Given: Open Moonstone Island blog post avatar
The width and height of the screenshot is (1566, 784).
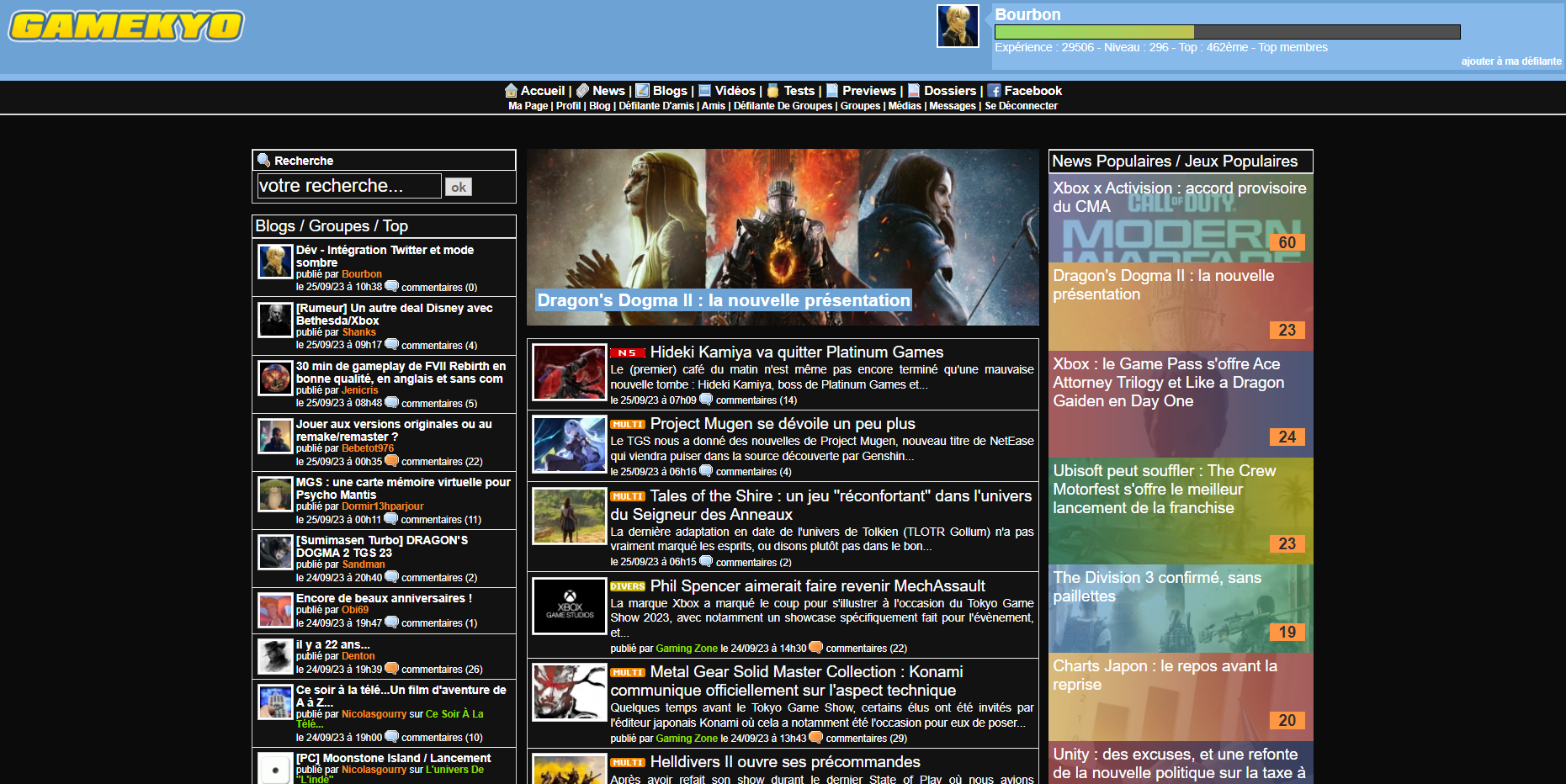Looking at the screenshot, I should pos(275,769).
